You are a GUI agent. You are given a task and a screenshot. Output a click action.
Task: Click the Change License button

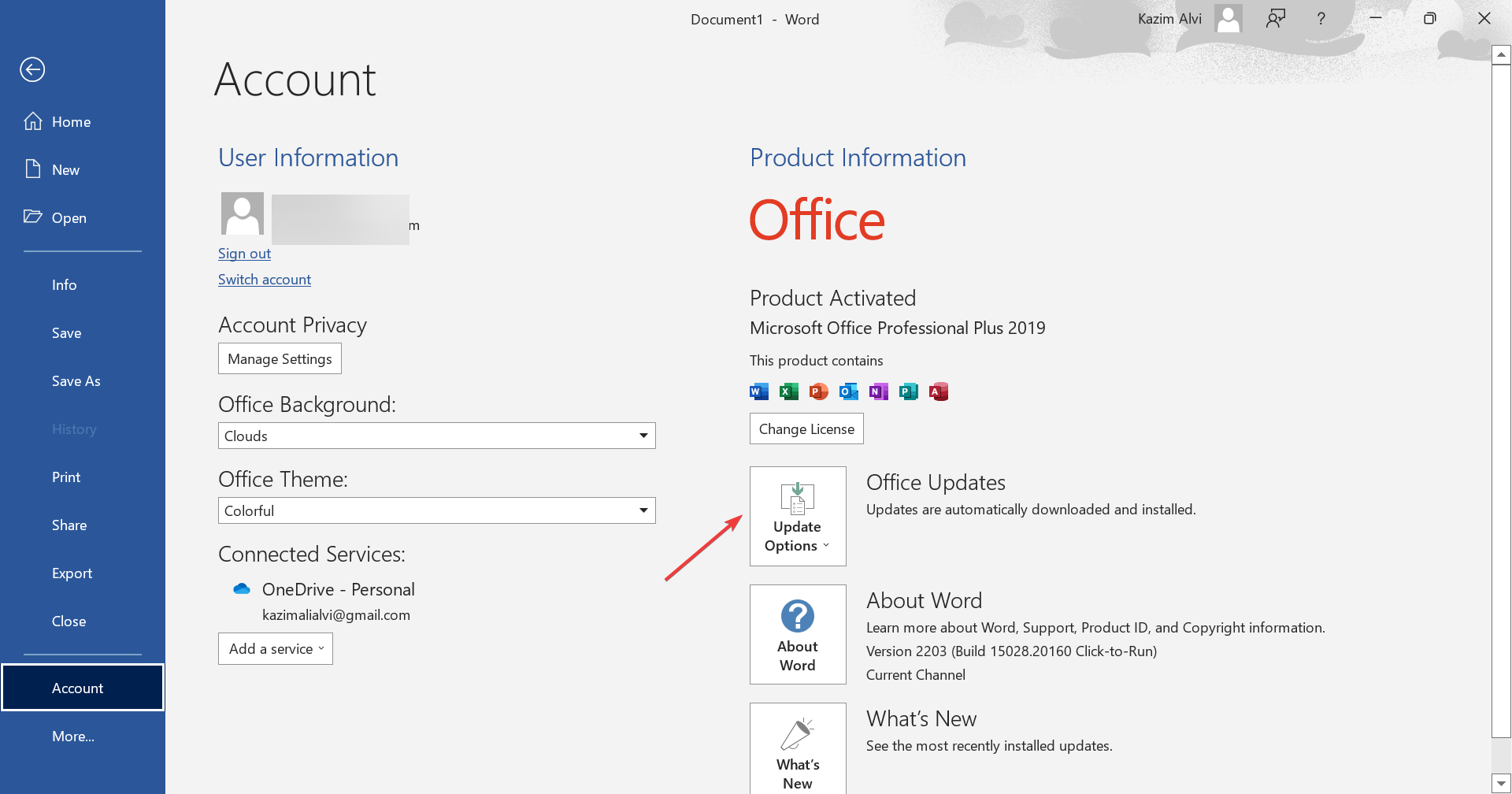tap(806, 429)
